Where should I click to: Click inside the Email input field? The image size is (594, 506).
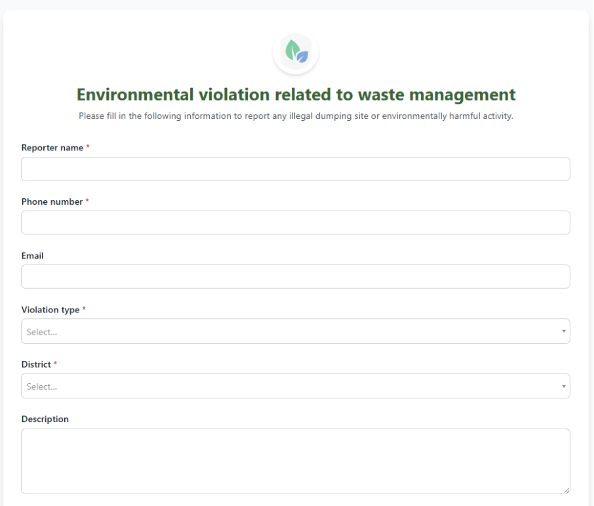tap(295, 276)
